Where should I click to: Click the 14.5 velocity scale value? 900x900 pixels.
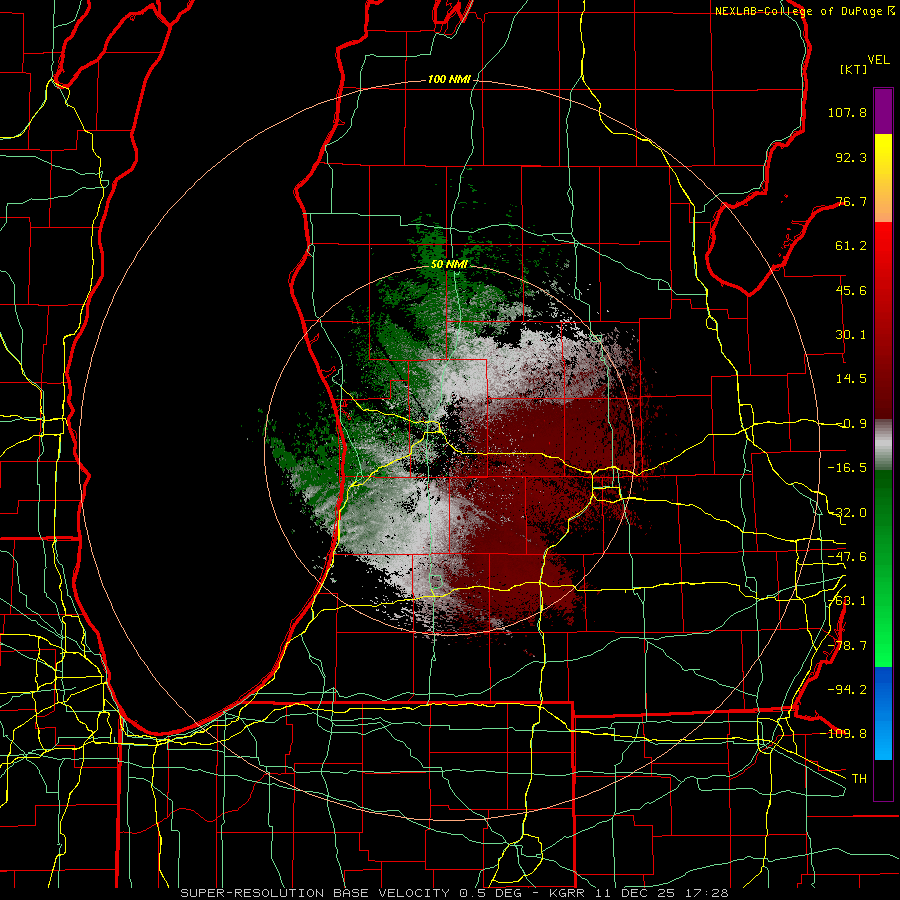(x=851, y=379)
